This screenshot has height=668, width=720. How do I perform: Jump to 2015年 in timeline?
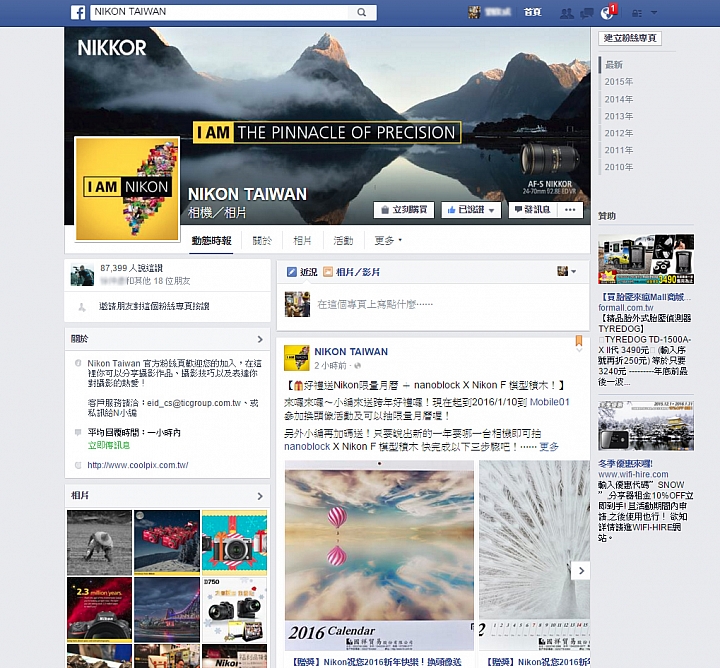(619, 82)
